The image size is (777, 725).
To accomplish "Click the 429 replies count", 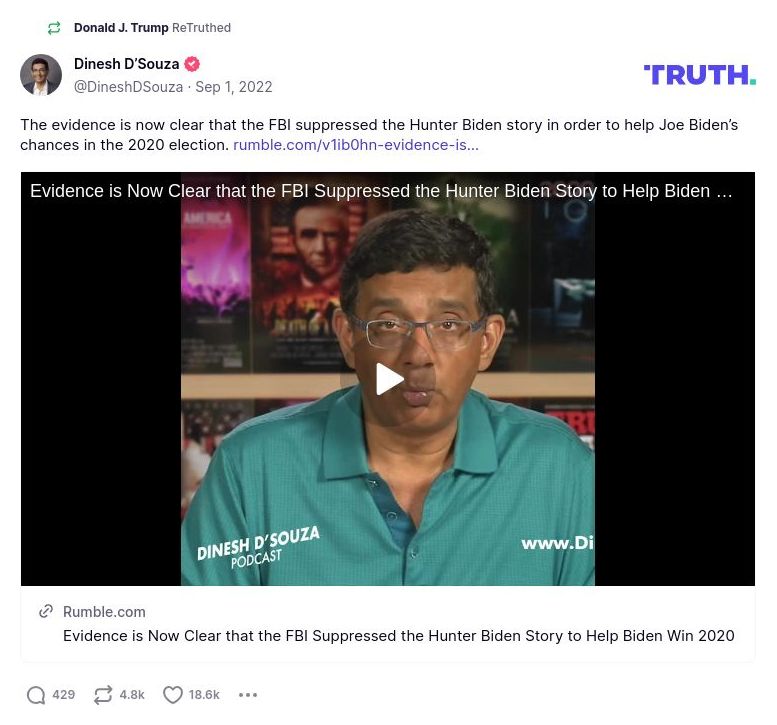I will tap(63, 695).
